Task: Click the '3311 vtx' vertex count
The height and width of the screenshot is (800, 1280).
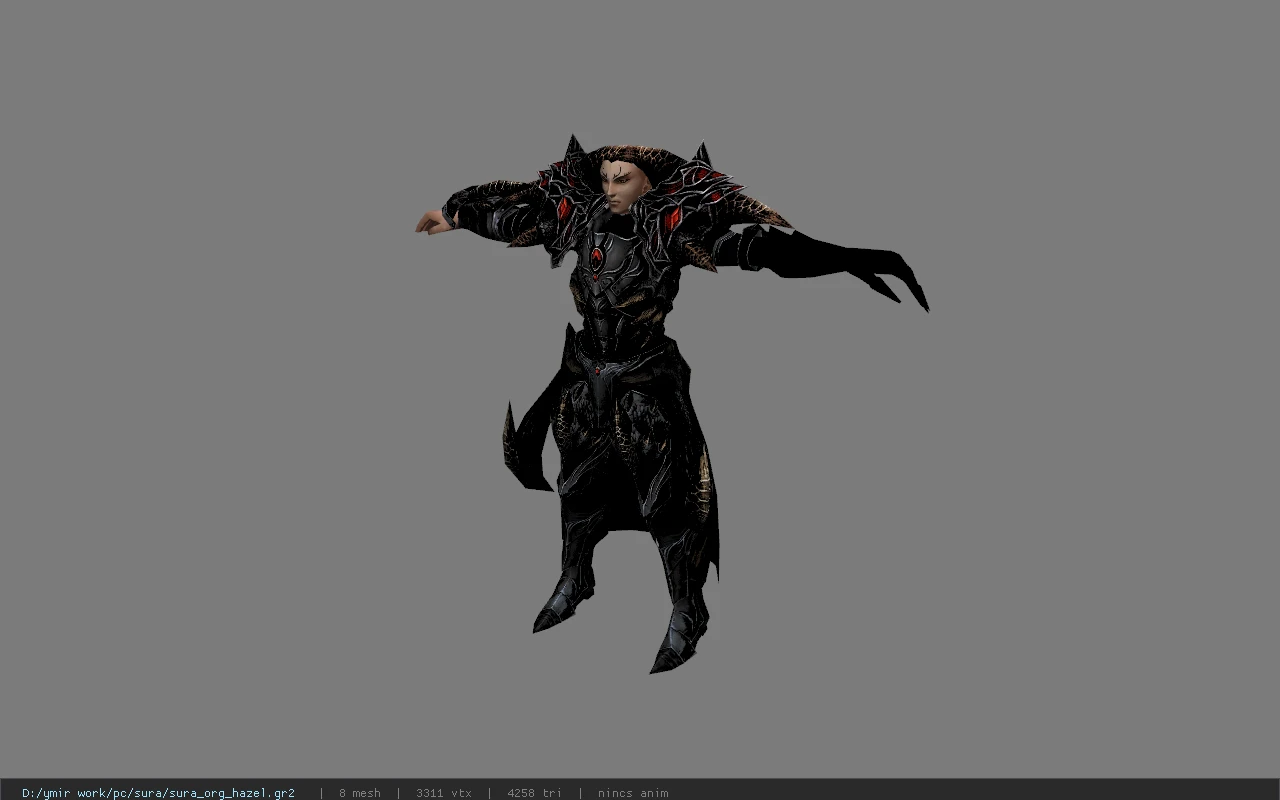Action: pyautogui.click(x=444, y=793)
